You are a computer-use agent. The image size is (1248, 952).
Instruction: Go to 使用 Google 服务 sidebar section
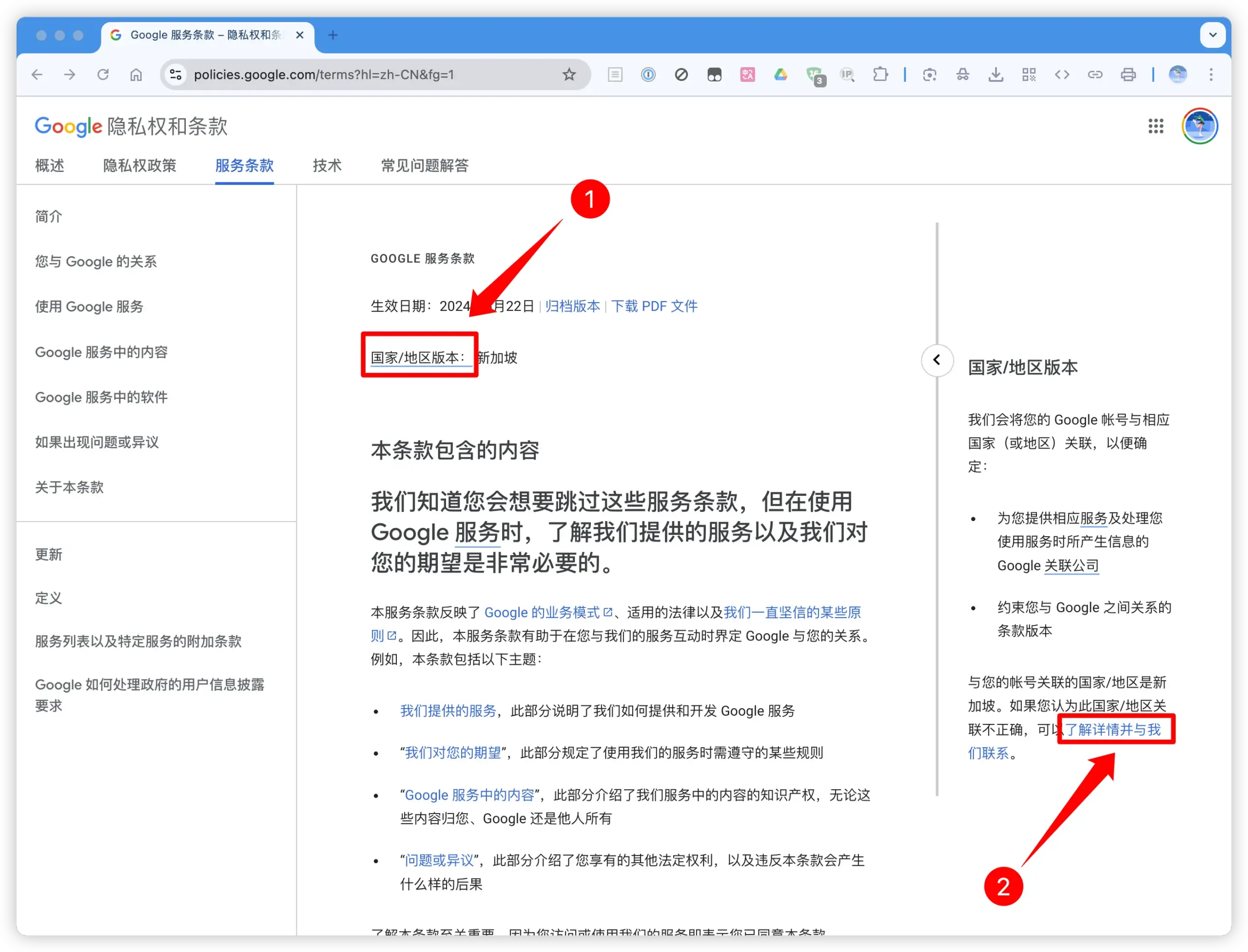point(89,307)
